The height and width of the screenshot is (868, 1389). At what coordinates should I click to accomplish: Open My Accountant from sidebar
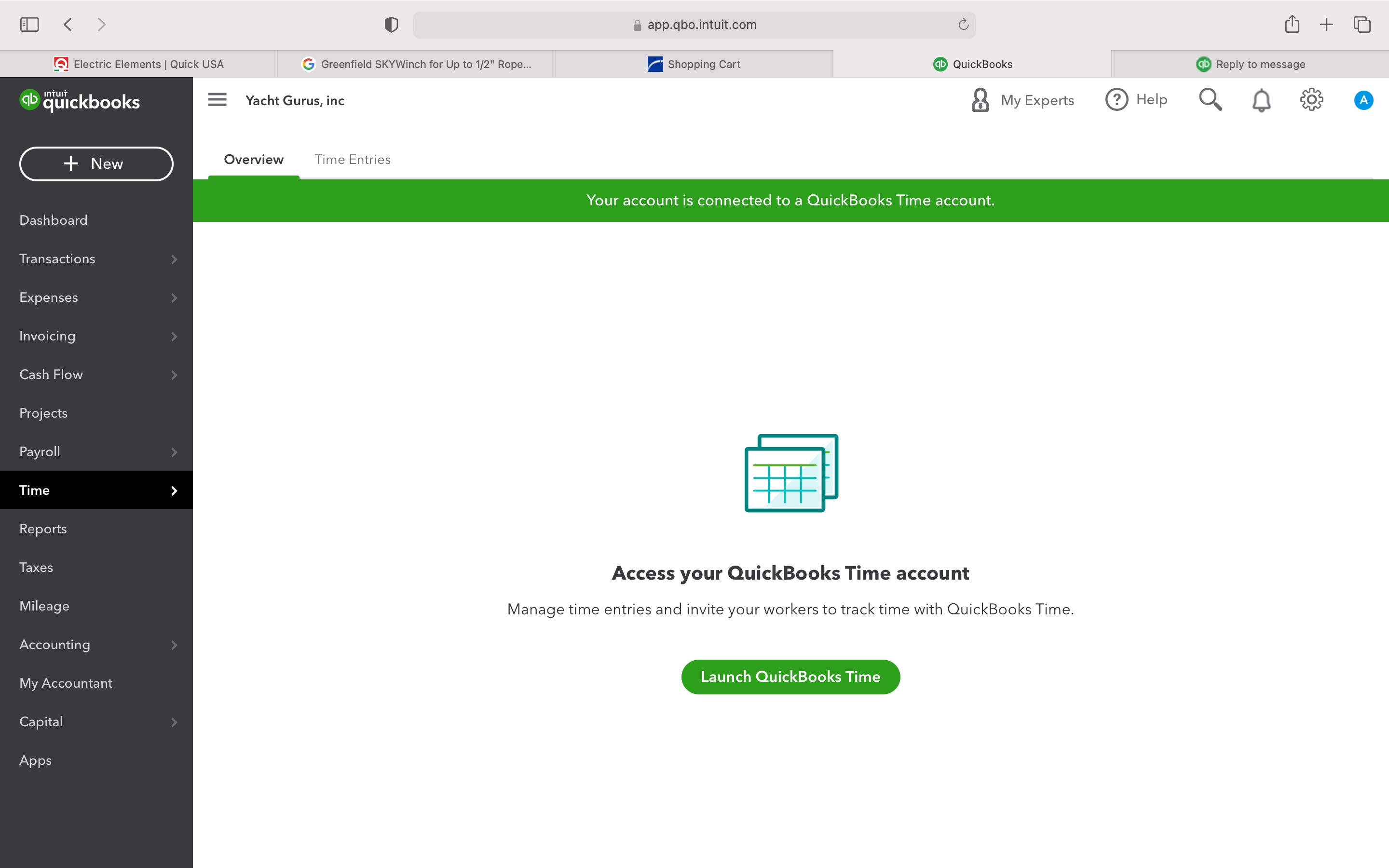[66, 682]
